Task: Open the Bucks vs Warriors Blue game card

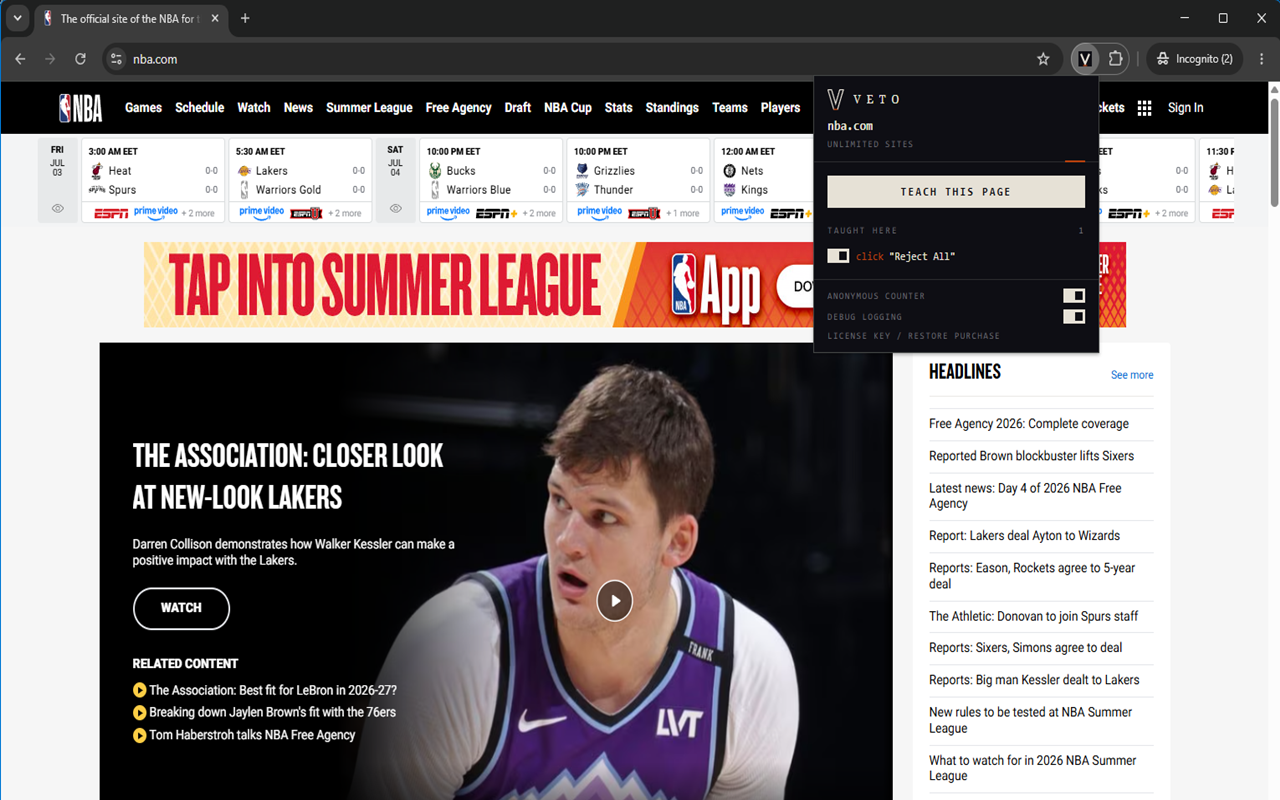Action: click(492, 180)
